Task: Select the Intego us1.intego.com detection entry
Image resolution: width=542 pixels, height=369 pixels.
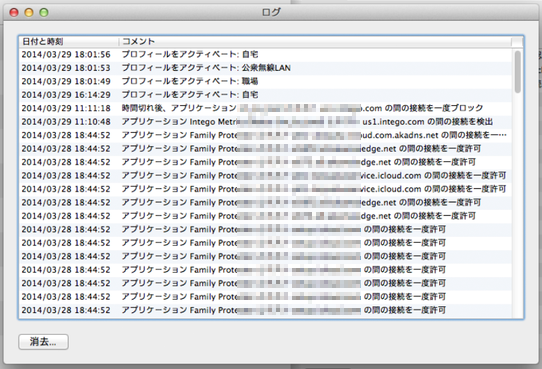Action: [x=265, y=122]
